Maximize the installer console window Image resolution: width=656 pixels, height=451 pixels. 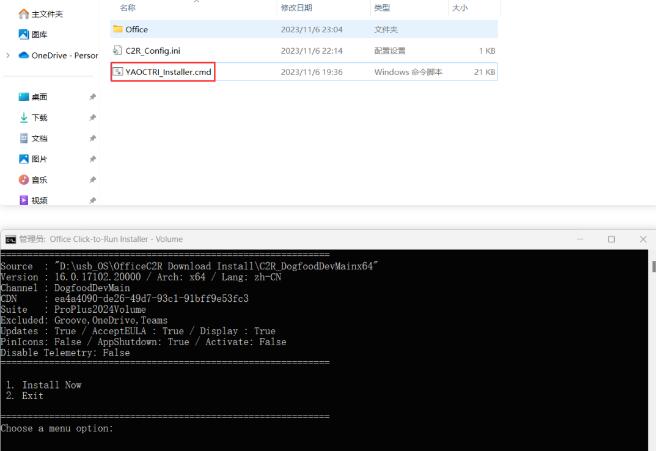[611, 239]
